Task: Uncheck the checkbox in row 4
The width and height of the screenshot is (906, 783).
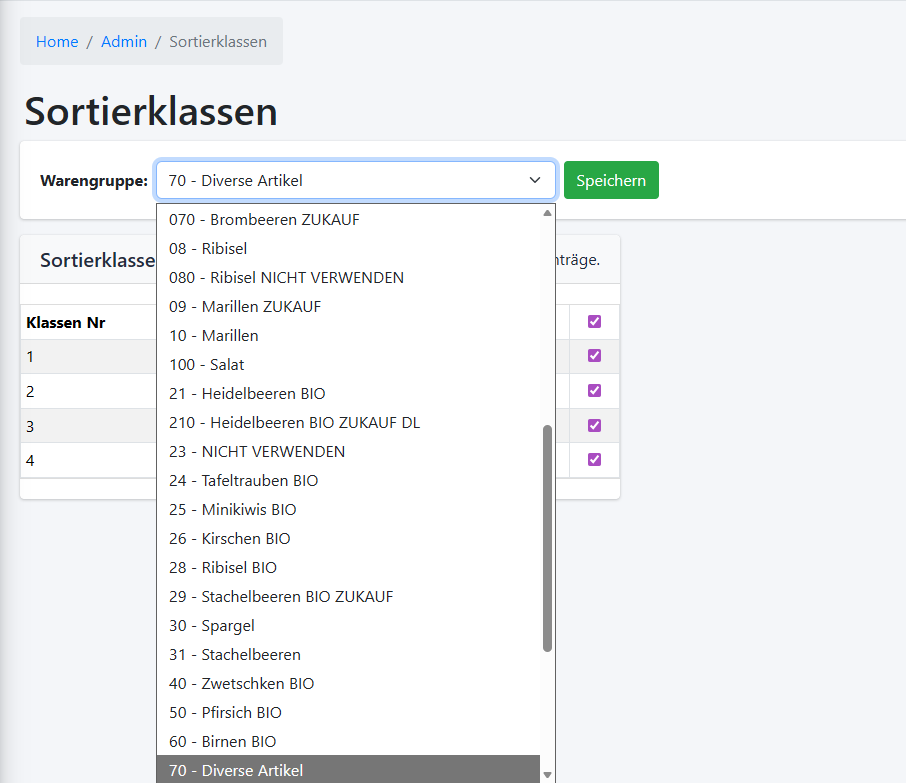Action: pyautogui.click(x=595, y=459)
